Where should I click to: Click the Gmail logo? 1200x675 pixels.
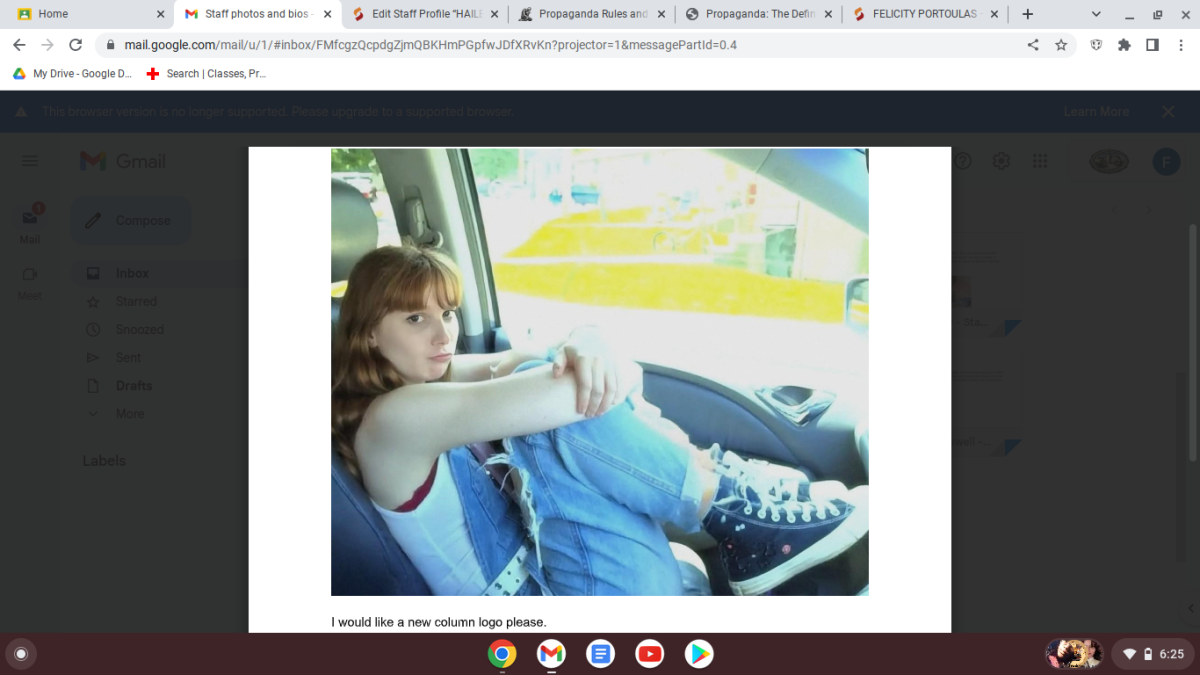click(123, 161)
